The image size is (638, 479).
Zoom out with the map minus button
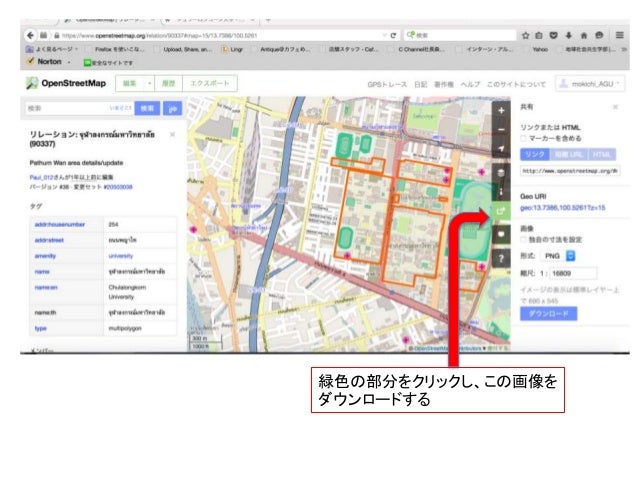pos(501,129)
